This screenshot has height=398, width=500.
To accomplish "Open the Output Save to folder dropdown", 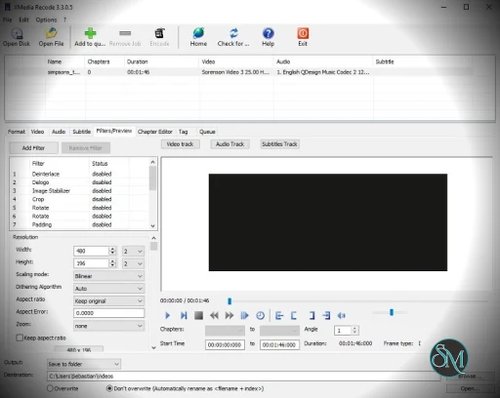I will pyautogui.click(x=84, y=364).
